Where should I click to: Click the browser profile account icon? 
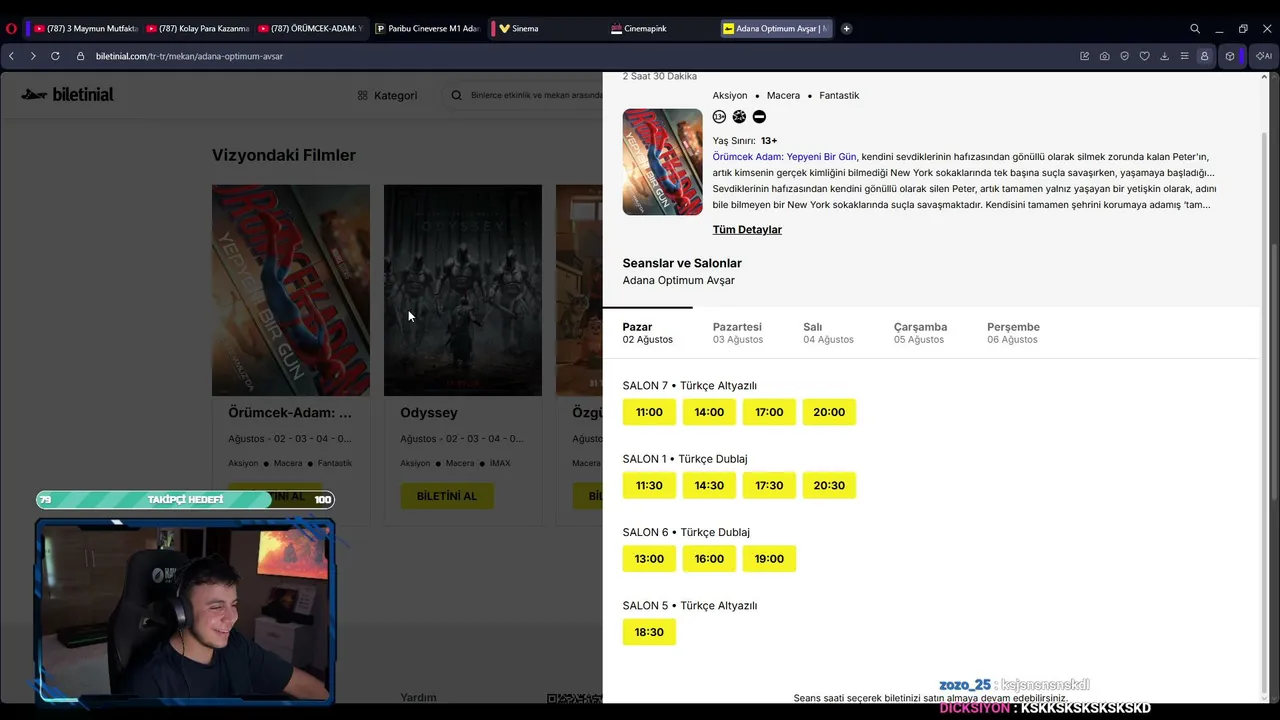point(1204,56)
